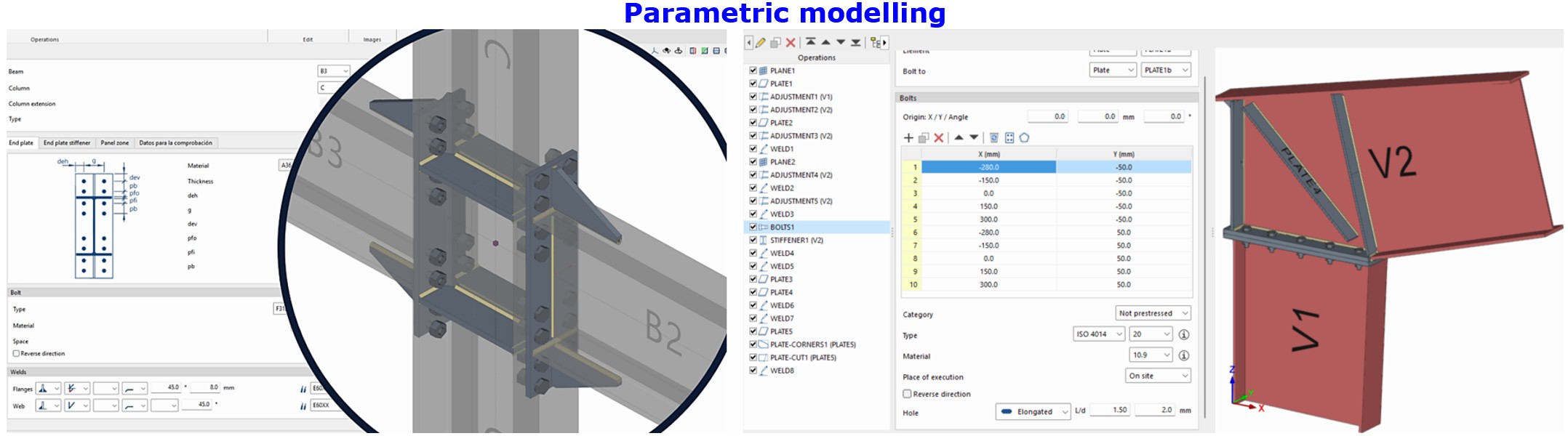This screenshot has width=1568, height=436.
Task: Open the Beam B3 dropdown
Action: point(334,71)
